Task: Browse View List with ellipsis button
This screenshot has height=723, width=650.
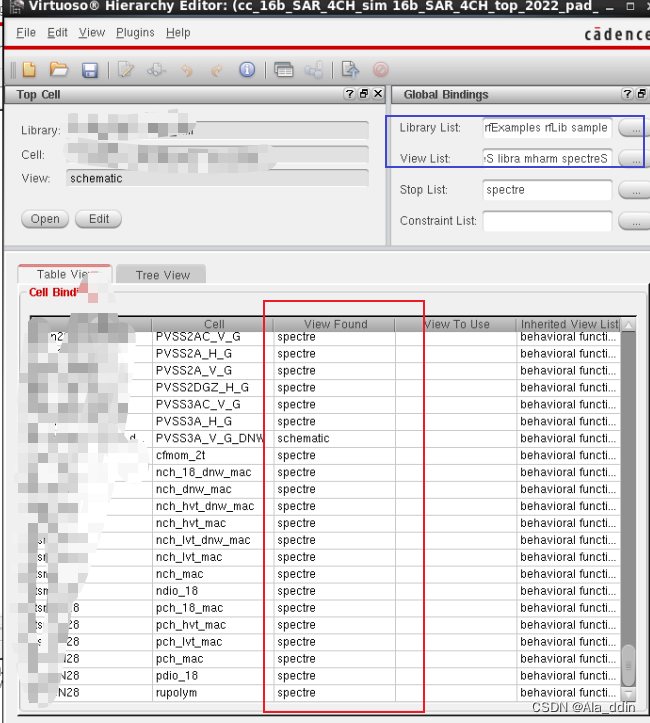Action: click(635, 159)
